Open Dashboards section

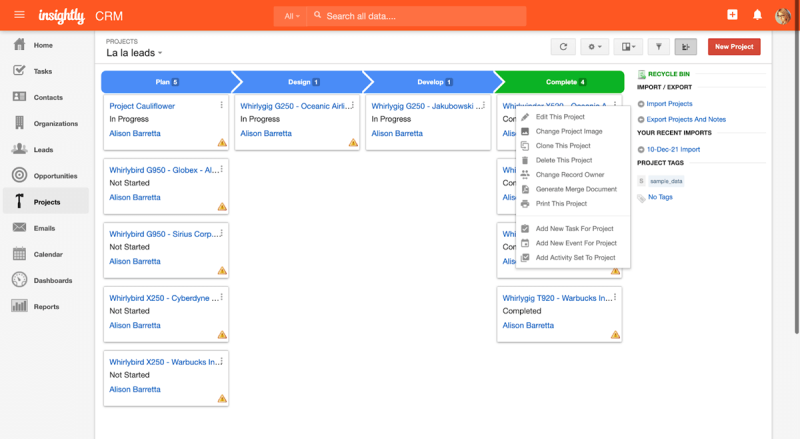click(x=53, y=280)
